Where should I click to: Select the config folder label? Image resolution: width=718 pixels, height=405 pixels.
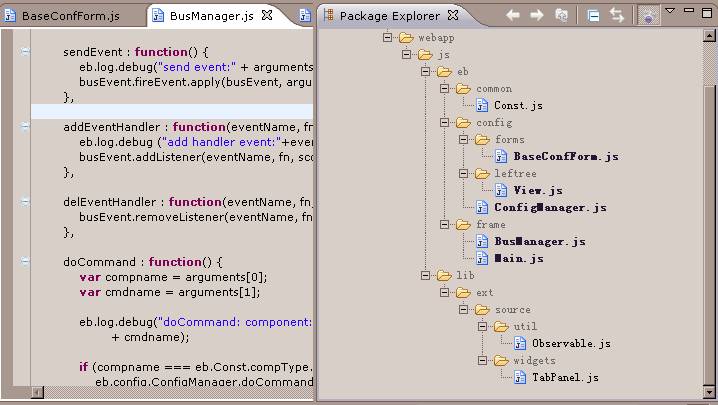pos(494,123)
